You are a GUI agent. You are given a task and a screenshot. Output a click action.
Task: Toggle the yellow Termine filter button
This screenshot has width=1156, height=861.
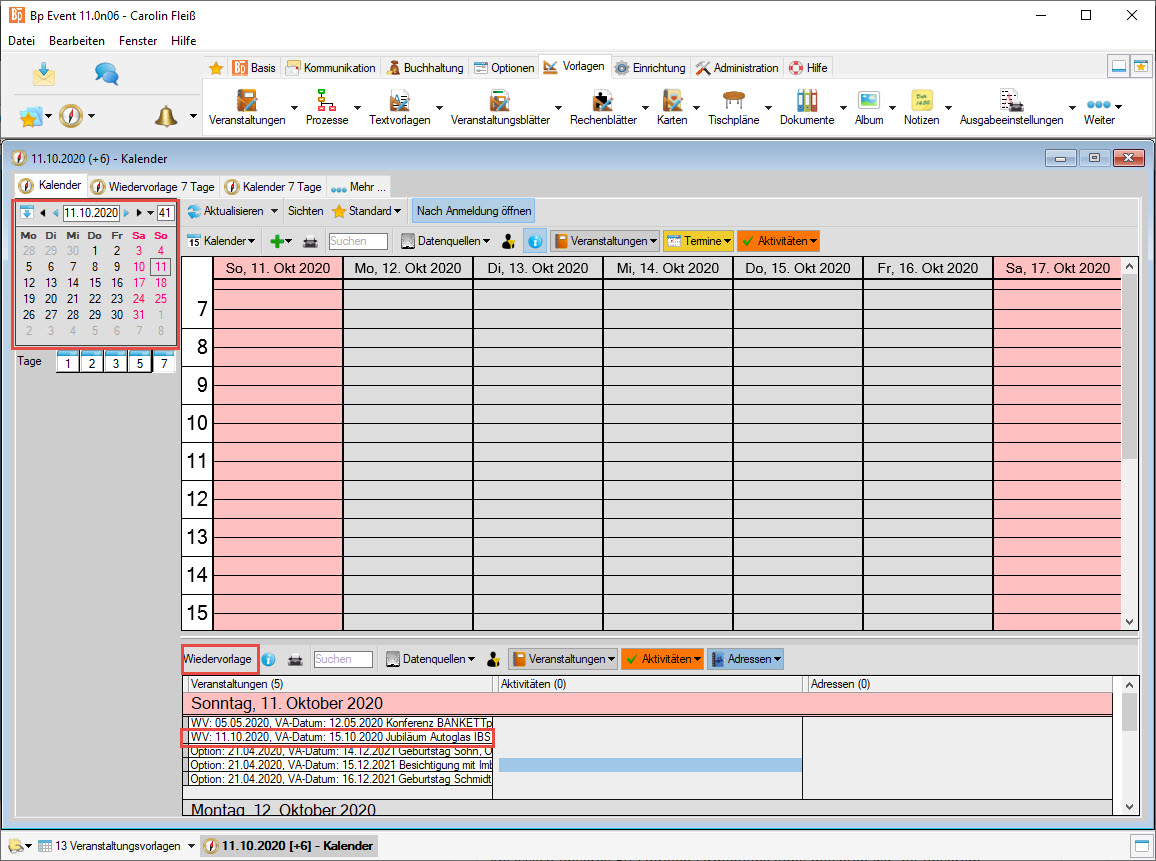coord(697,241)
